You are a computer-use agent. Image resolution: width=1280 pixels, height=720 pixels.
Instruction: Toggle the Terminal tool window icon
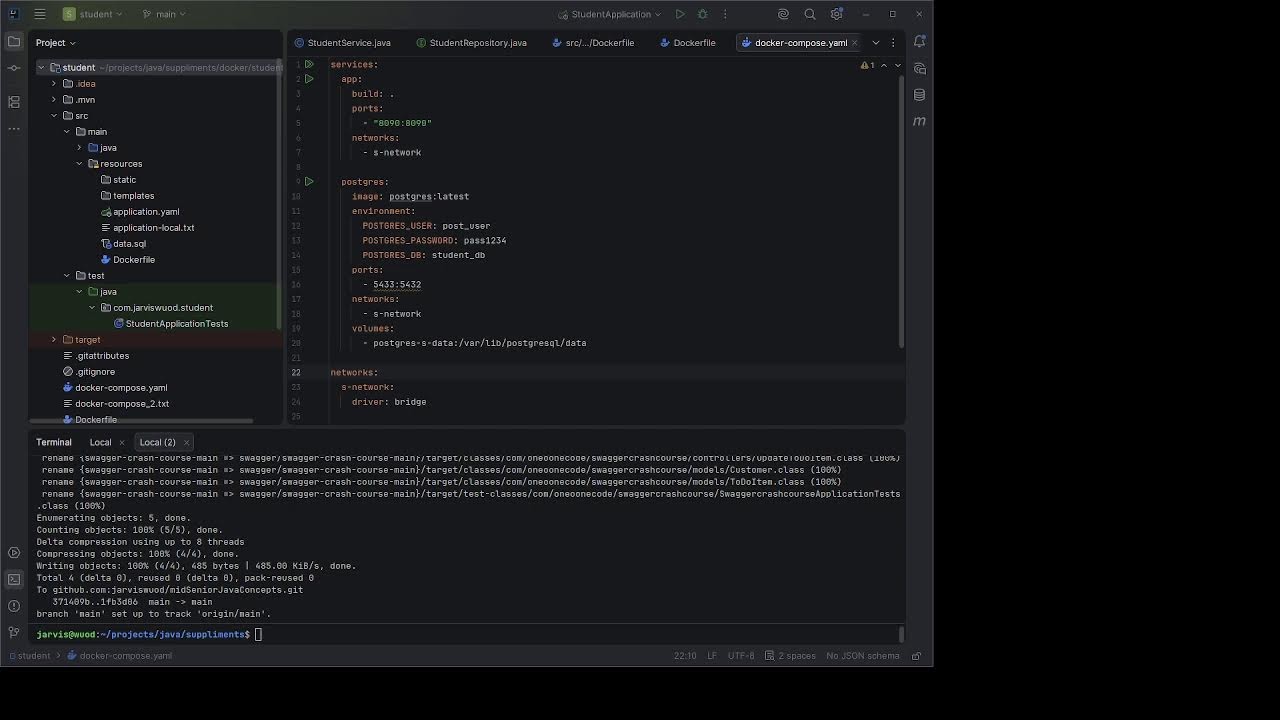tap(14, 579)
